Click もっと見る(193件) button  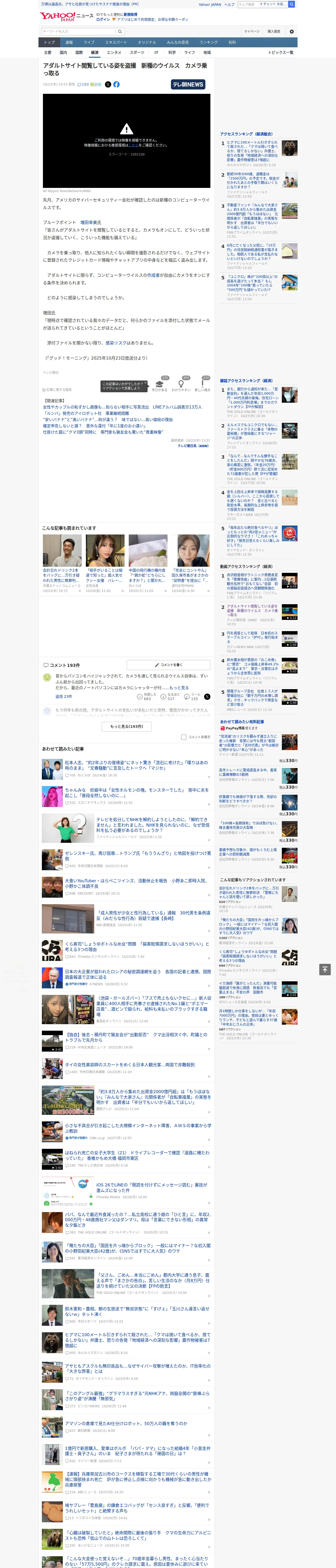click(127, 726)
